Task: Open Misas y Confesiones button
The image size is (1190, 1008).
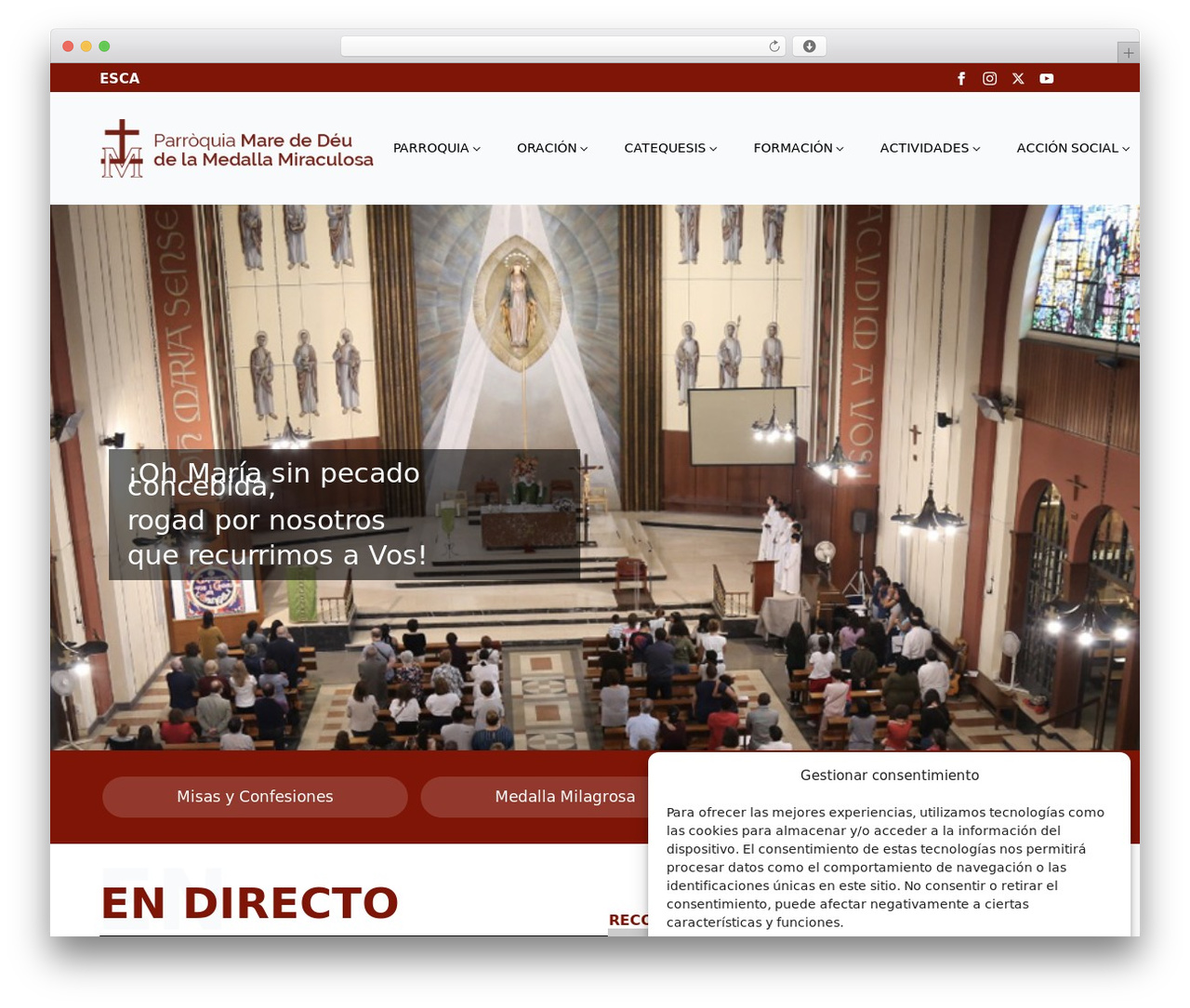Action: (255, 797)
